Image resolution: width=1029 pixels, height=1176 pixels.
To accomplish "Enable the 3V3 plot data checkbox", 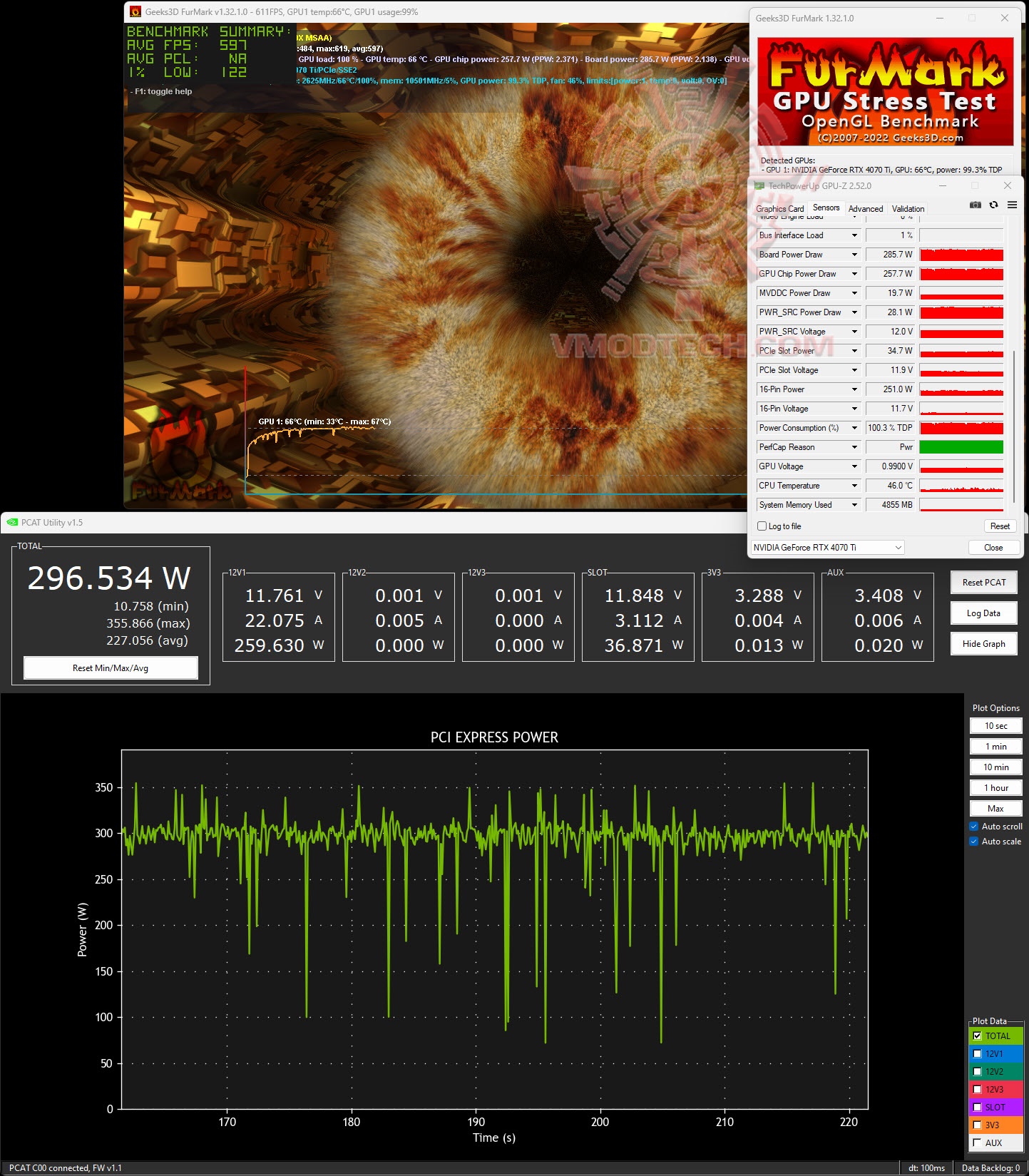I will [x=977, y=1125].
